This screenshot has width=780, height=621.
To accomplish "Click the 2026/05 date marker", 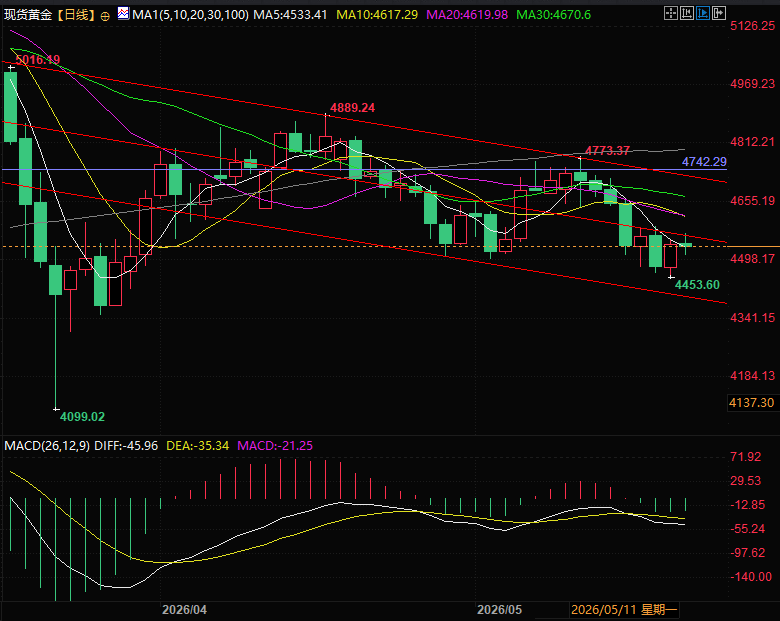I will click(499, 610).
